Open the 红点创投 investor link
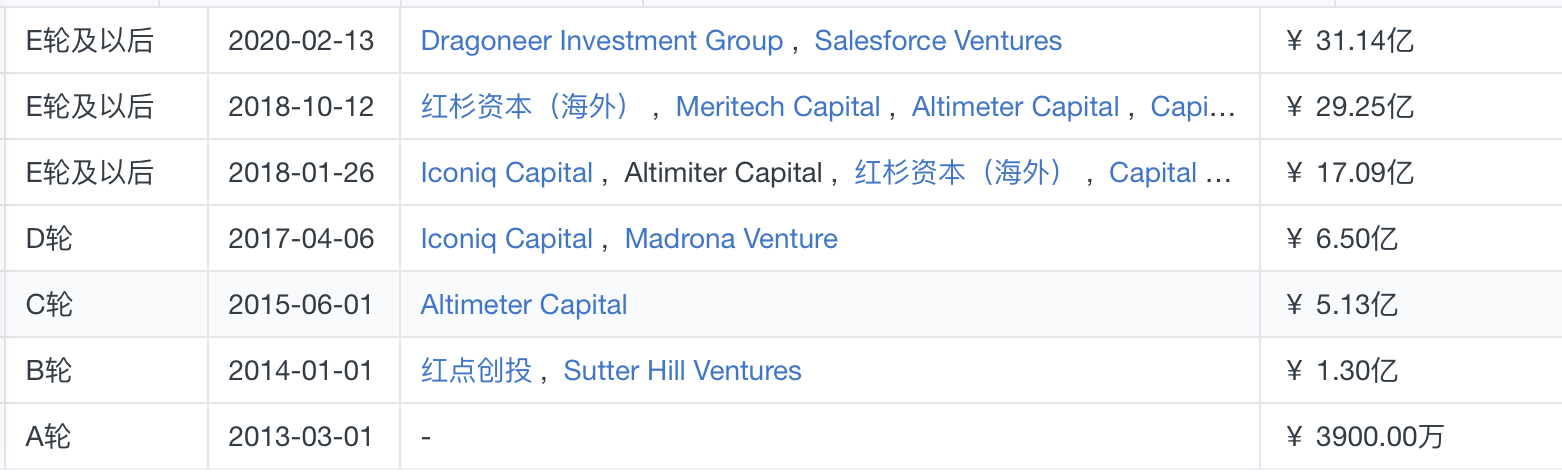Viewport: 1562px width, 472px height. (476, 371)
